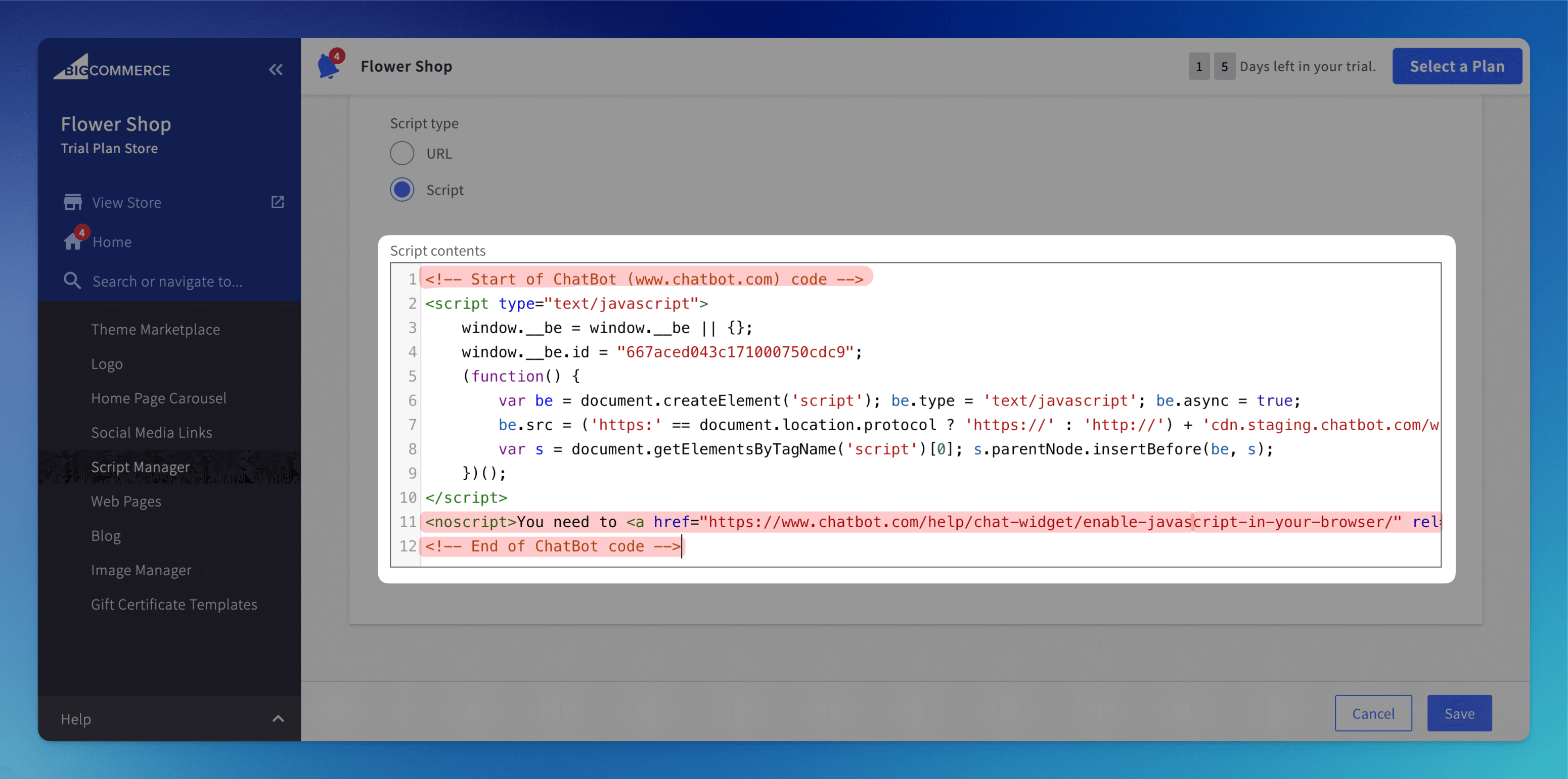Open Script Manager menu item

140,467
